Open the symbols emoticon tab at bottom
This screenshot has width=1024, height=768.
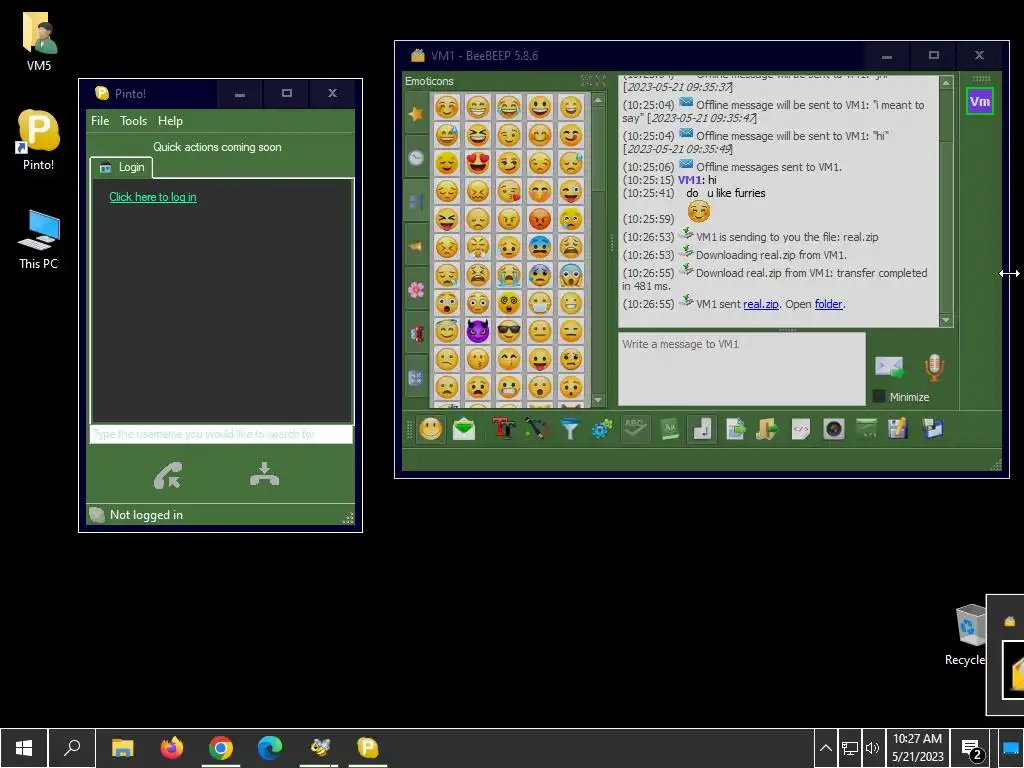click(416, 377)
